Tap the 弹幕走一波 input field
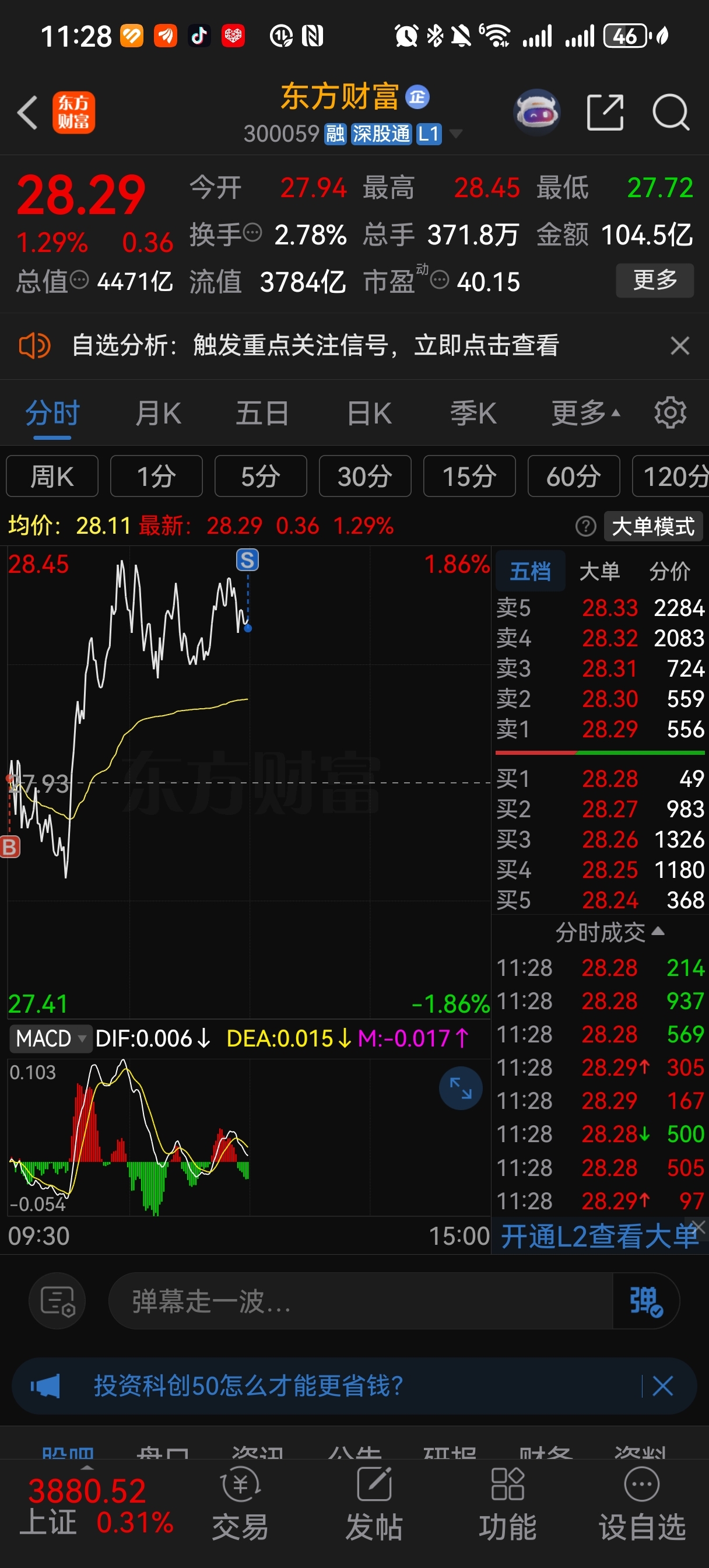Image resolution: width=709 pixels, height=1568 pixels. click(360, 1301)
